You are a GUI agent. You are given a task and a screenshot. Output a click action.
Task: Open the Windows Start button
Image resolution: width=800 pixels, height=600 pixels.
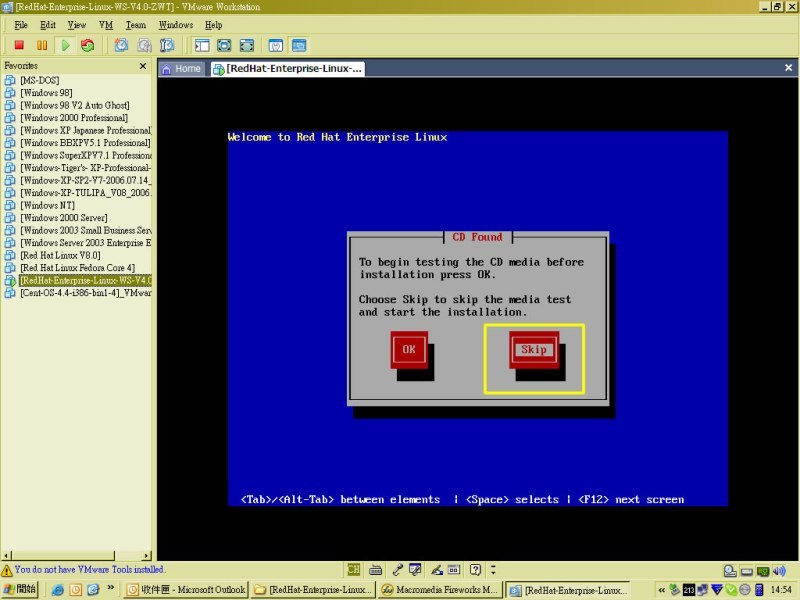pos(19,590)
